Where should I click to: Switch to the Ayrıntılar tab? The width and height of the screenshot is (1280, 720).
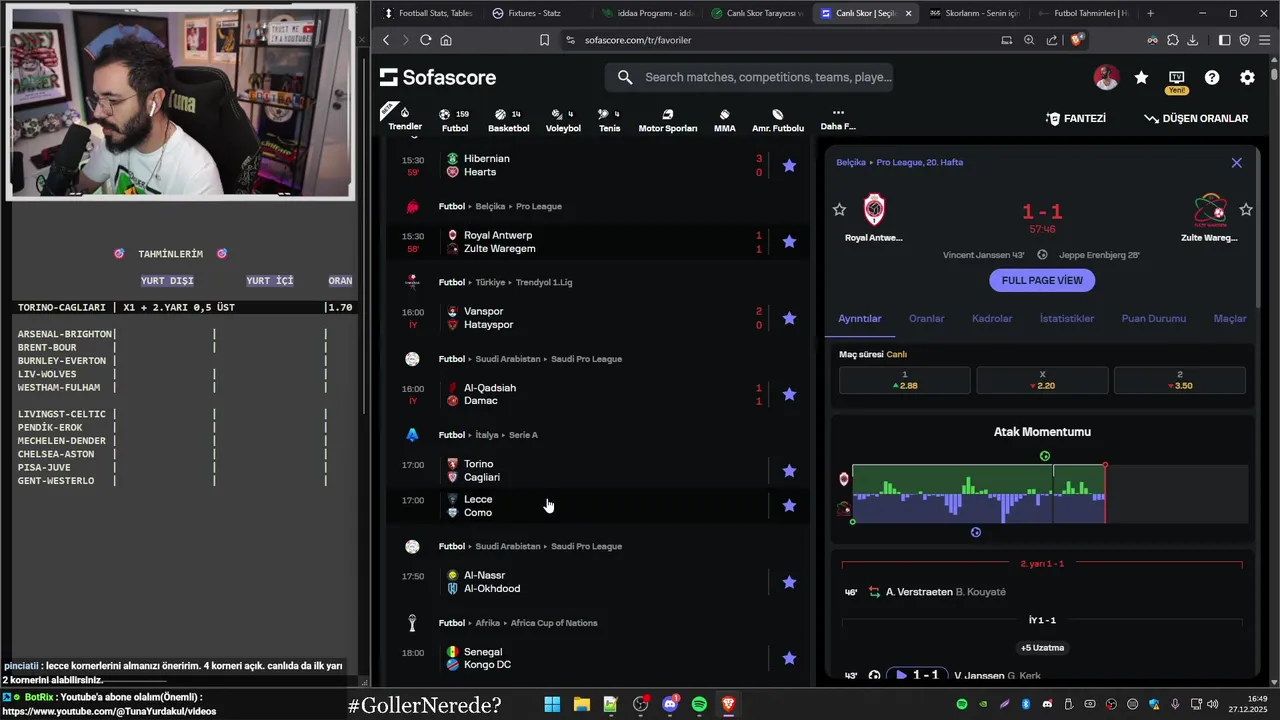point(860,318)
